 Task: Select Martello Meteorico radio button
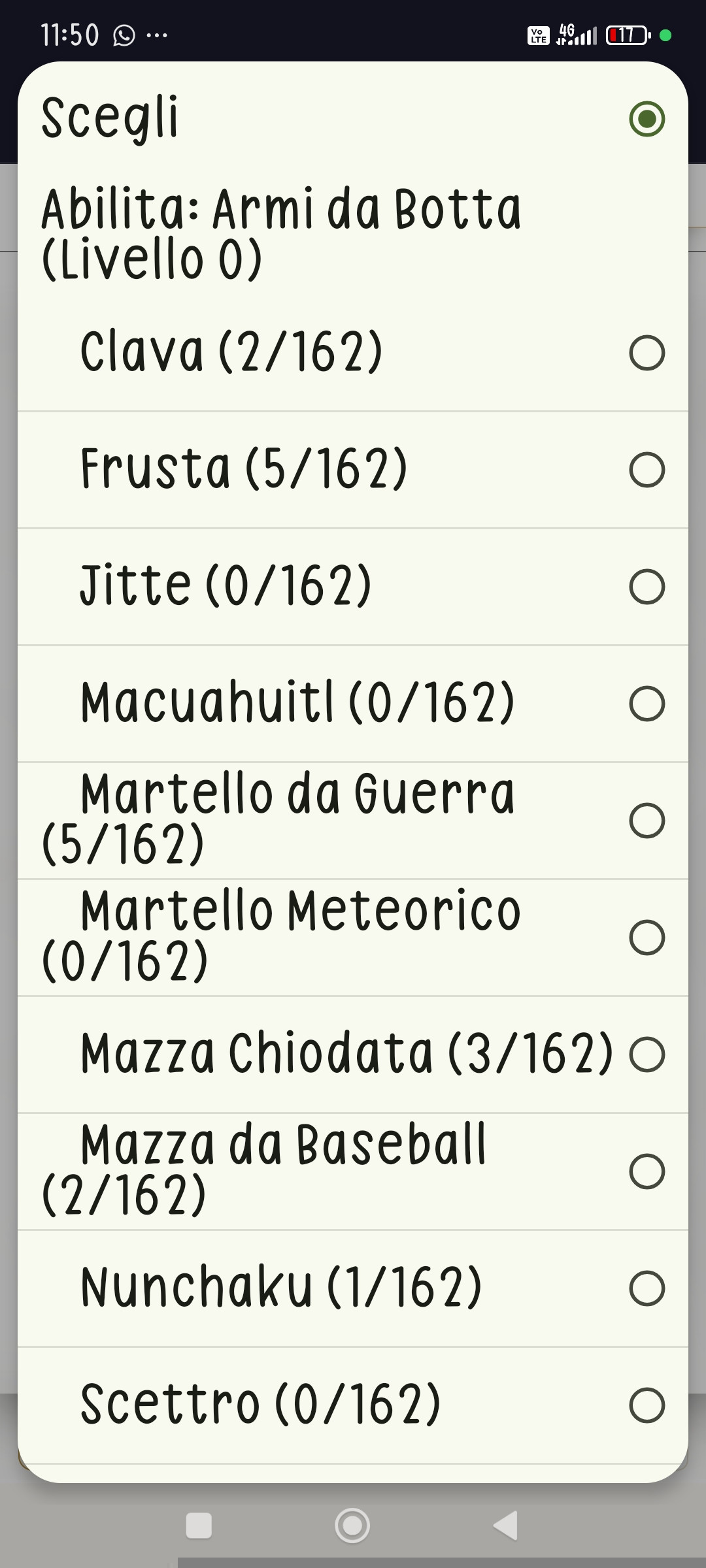tap(647, 938)
